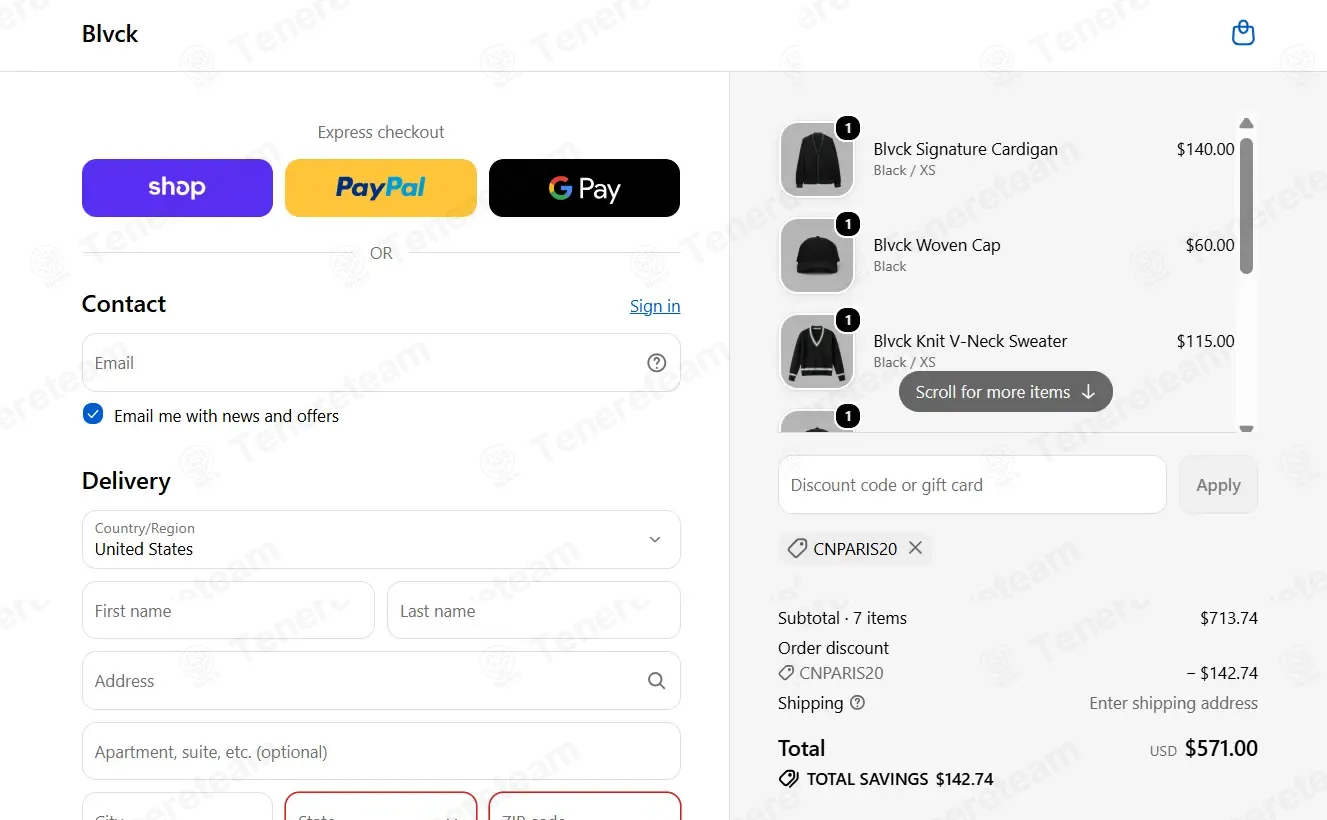
Task: Toggle Email me with news and offers
Action: 93,414
